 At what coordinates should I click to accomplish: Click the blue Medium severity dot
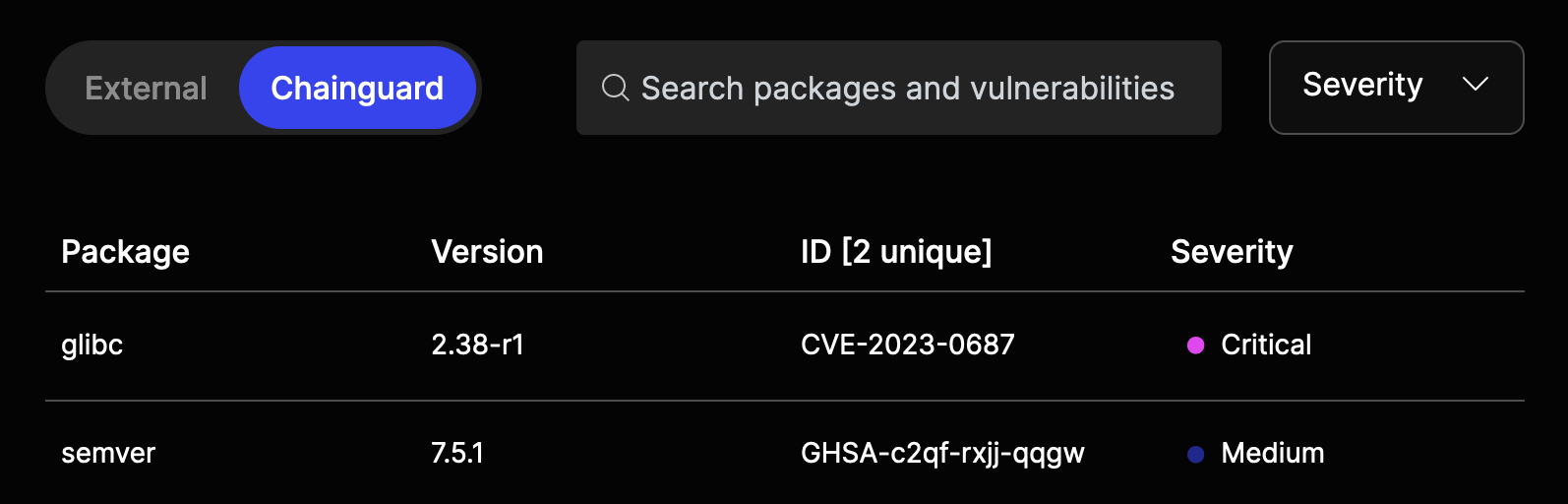tap(1195, 454)
